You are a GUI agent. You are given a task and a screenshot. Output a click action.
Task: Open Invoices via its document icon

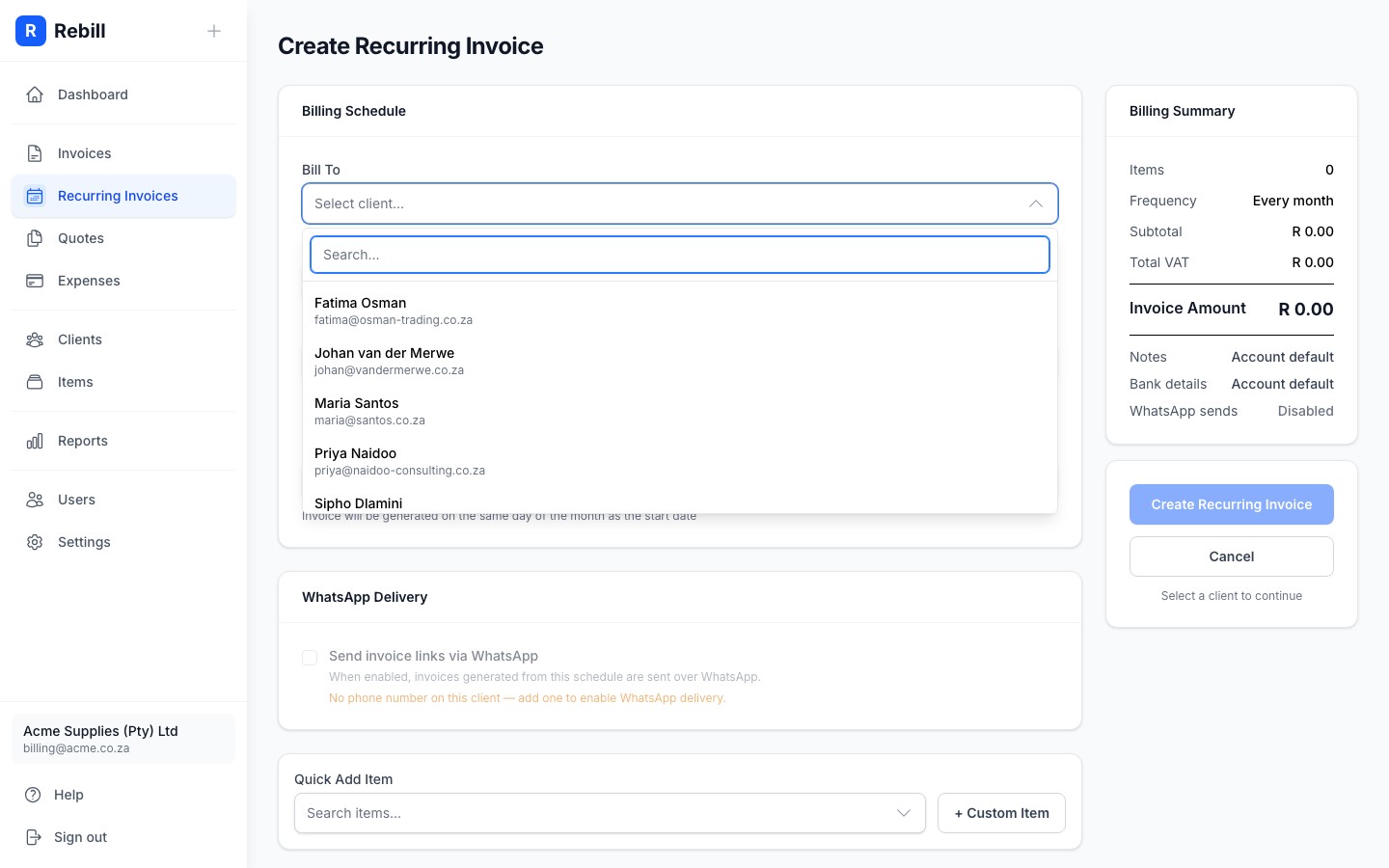click(36, 153)
